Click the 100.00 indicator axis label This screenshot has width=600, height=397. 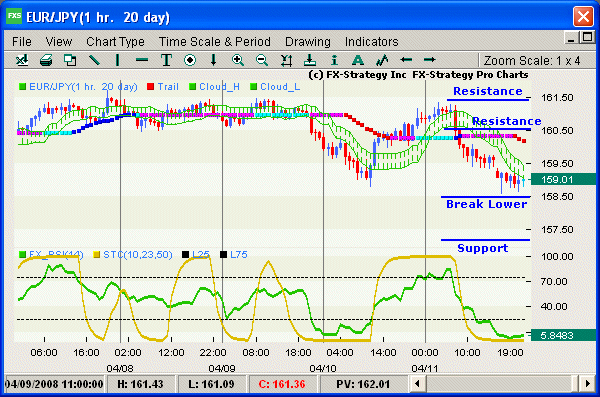click(557, 256)
